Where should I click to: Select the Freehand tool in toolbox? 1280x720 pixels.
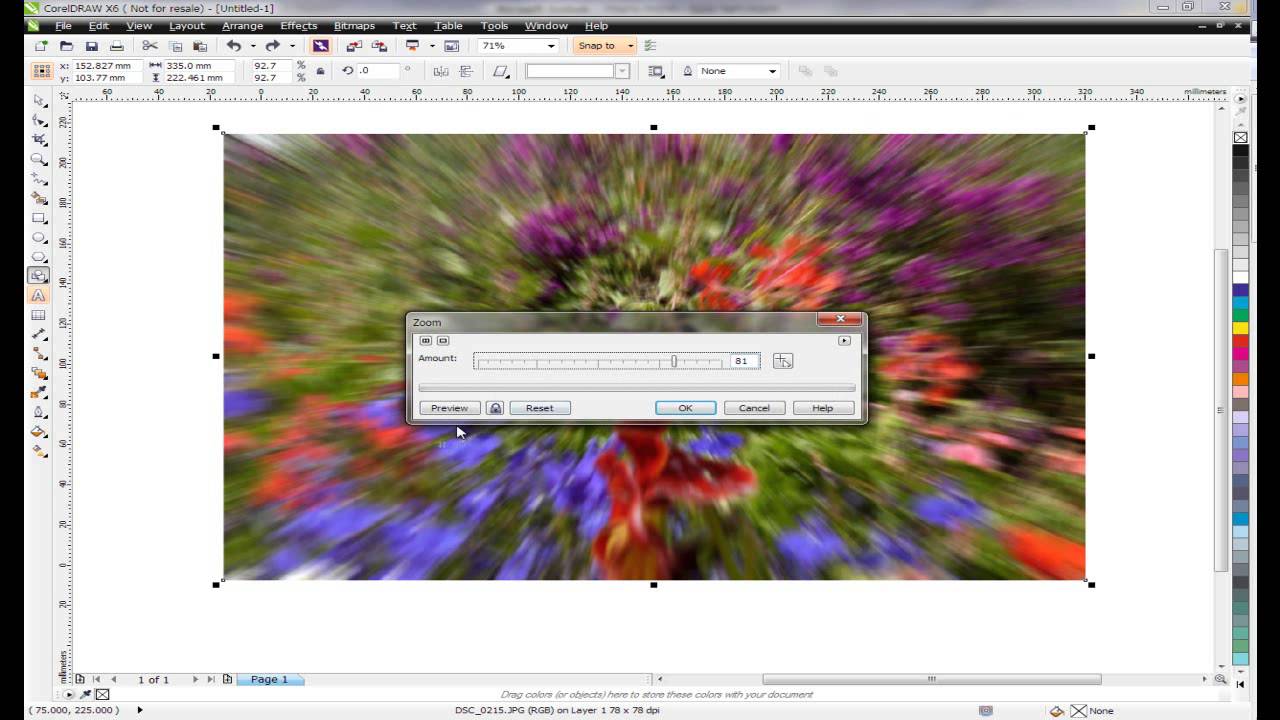click(x=38, y=178)
